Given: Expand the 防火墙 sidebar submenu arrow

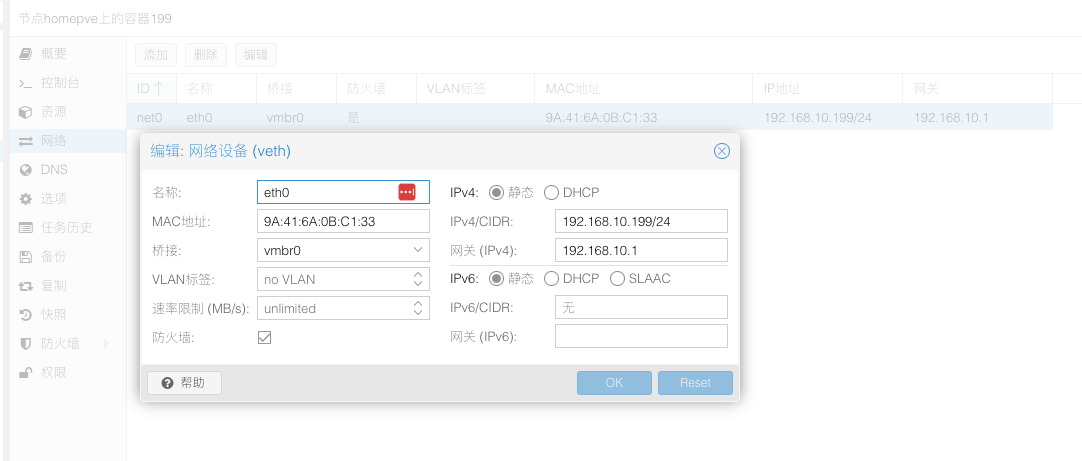Looking at the screenshot, I should pyautogui.click(x=106, y=344).
